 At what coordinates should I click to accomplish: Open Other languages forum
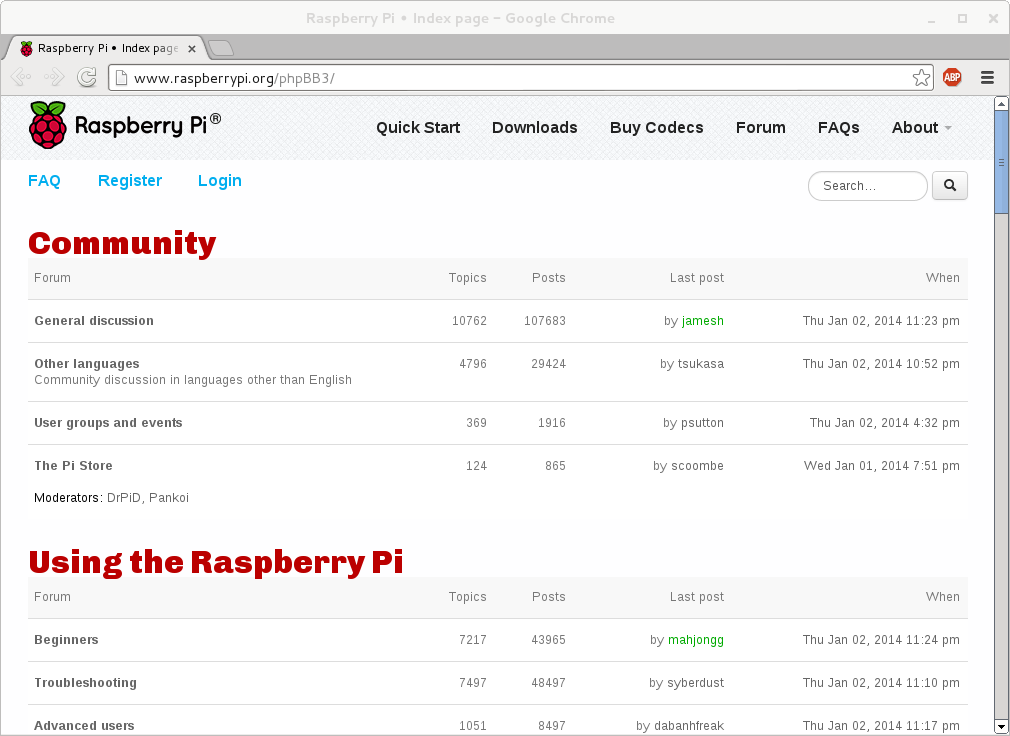click(x=87, y=363)
